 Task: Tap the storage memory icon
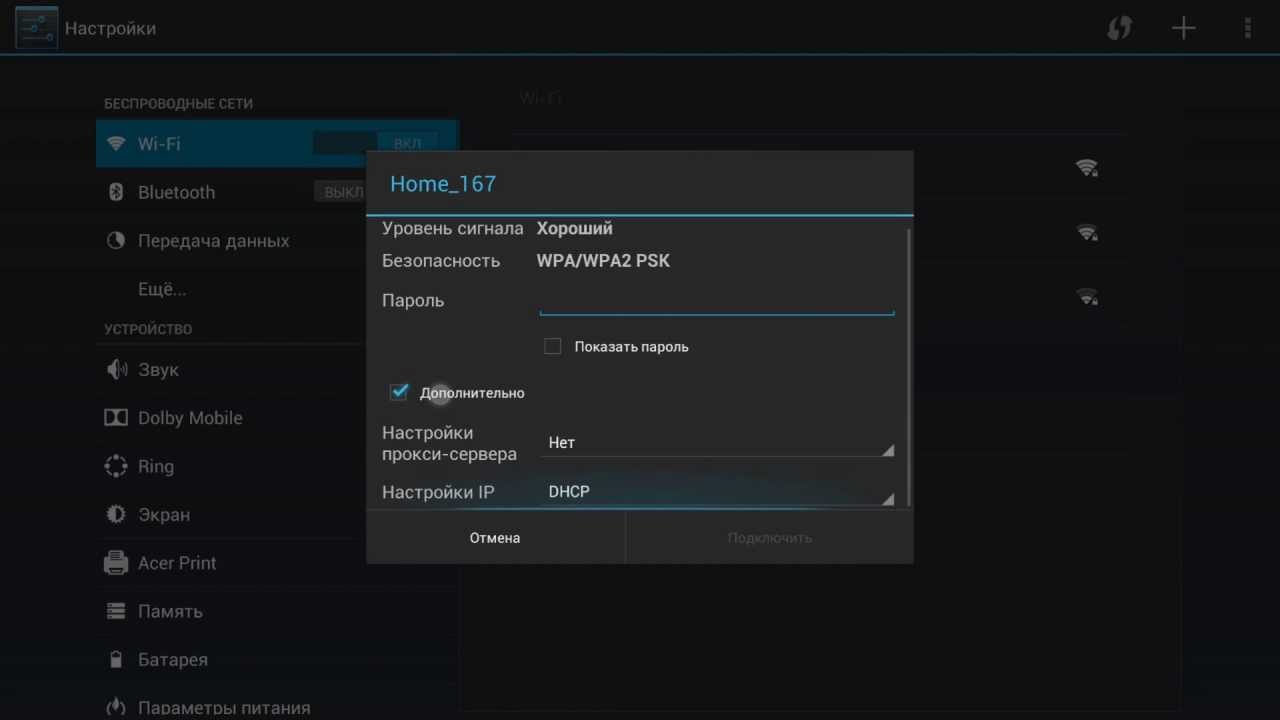click(x=116, y=611)
